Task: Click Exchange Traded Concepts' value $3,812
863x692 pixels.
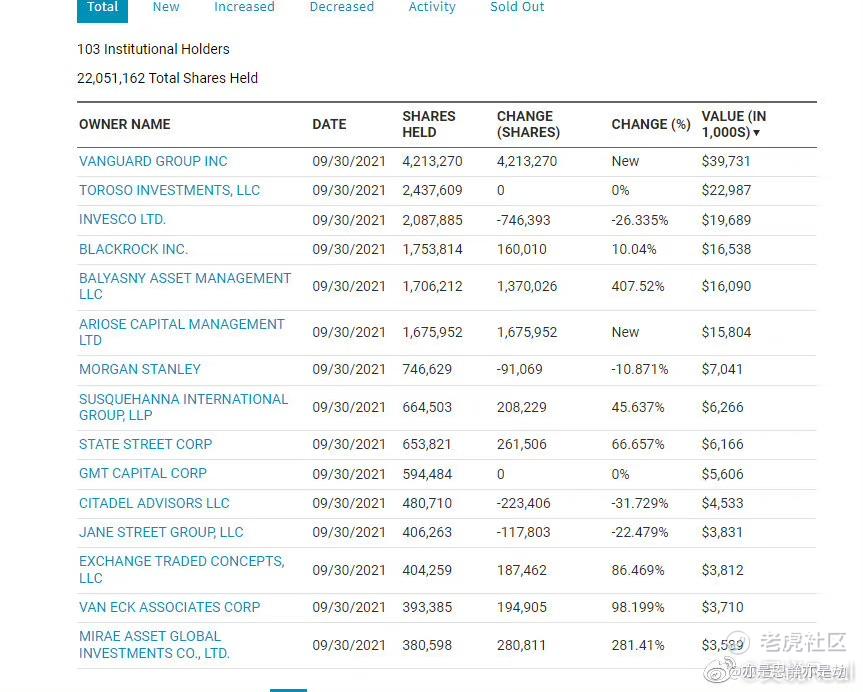Action: pos(722,570)
